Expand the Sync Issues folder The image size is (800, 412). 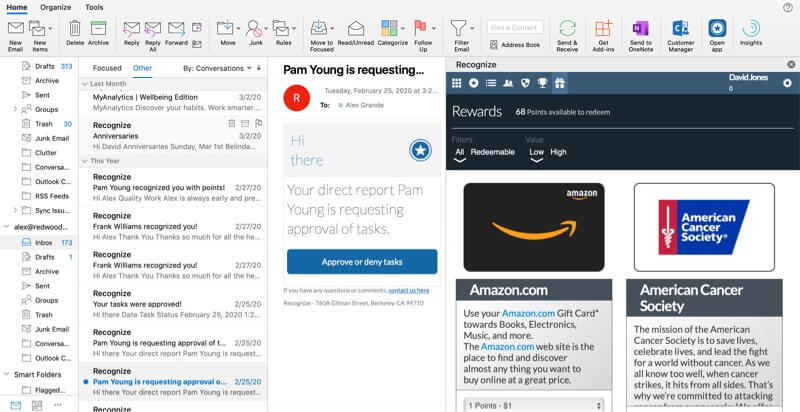tap(15, 210)
